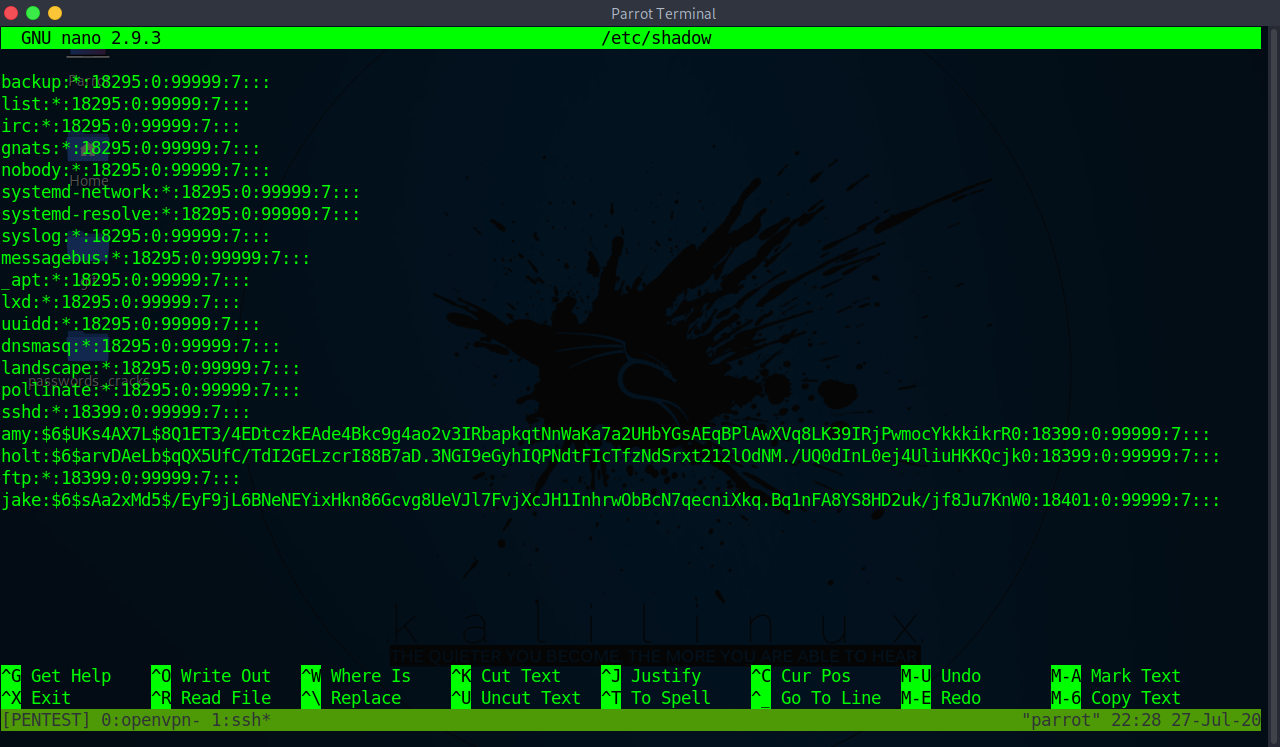This screenshot has width=1280, height=747.
Task: Place cursor on the landscape line
Action: 151,368
